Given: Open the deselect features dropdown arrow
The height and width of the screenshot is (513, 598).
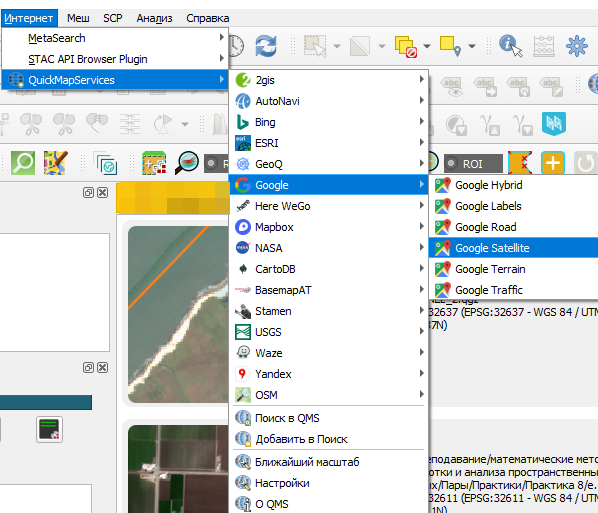Looking at the screenshot, I should [427, 46].
